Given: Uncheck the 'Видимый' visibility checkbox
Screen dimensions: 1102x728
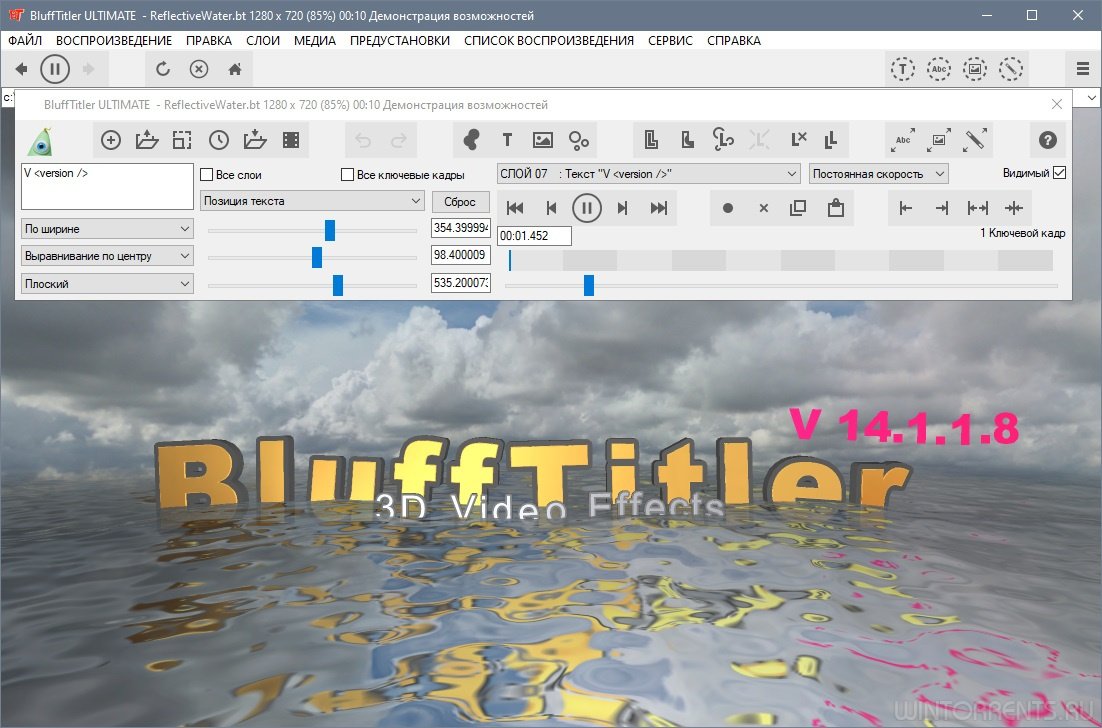Looking at the screenshot, I should (x=1060, y=173).
